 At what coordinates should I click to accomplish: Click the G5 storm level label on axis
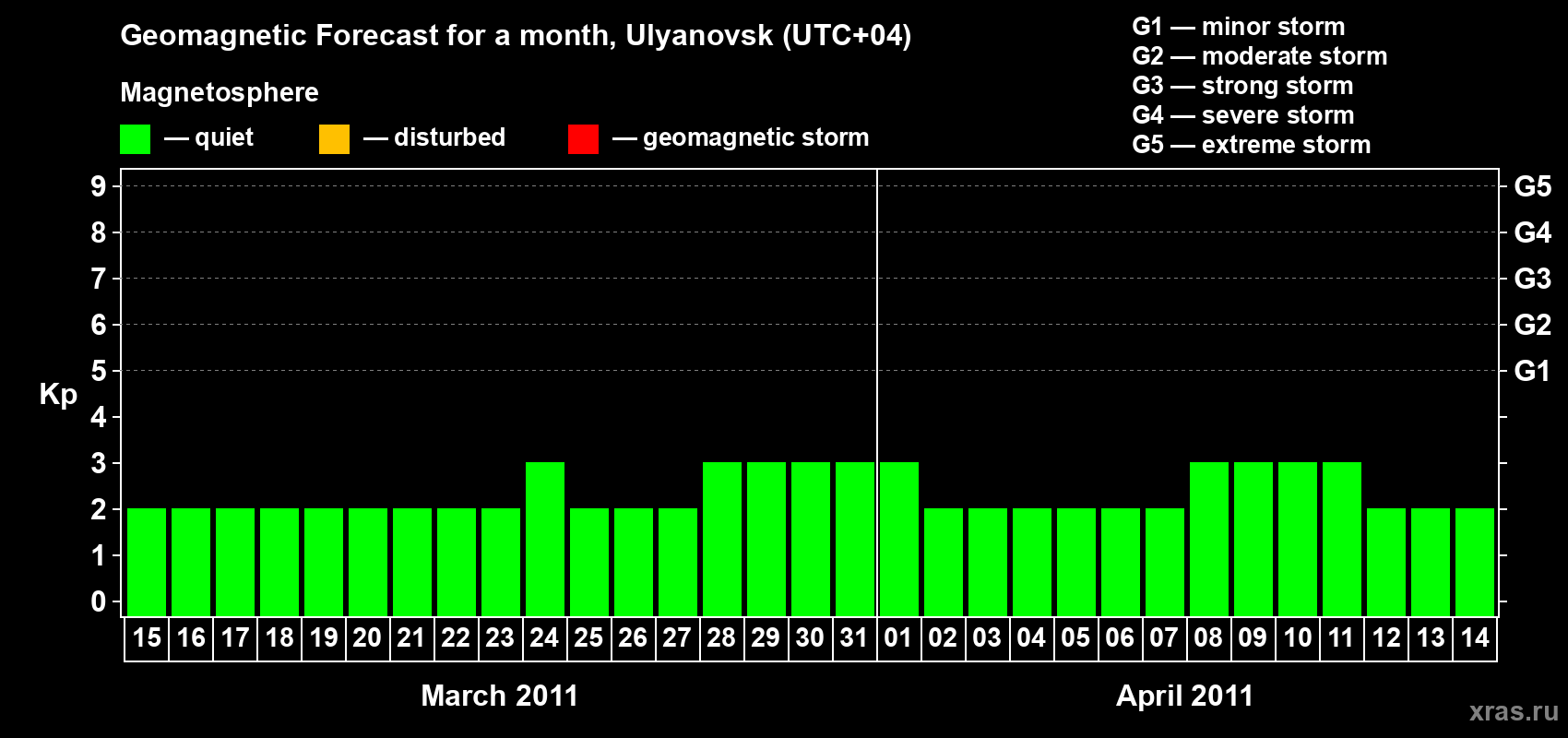[1532, 186]
